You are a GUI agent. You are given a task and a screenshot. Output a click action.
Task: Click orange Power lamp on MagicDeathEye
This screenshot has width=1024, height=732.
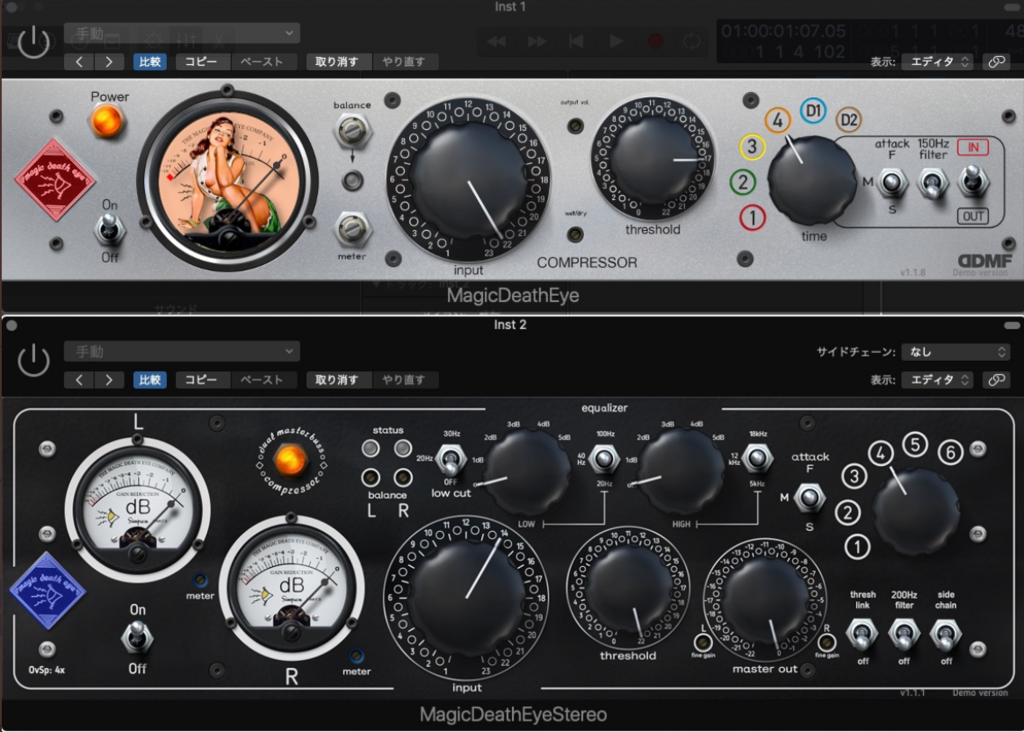point(107,121)
